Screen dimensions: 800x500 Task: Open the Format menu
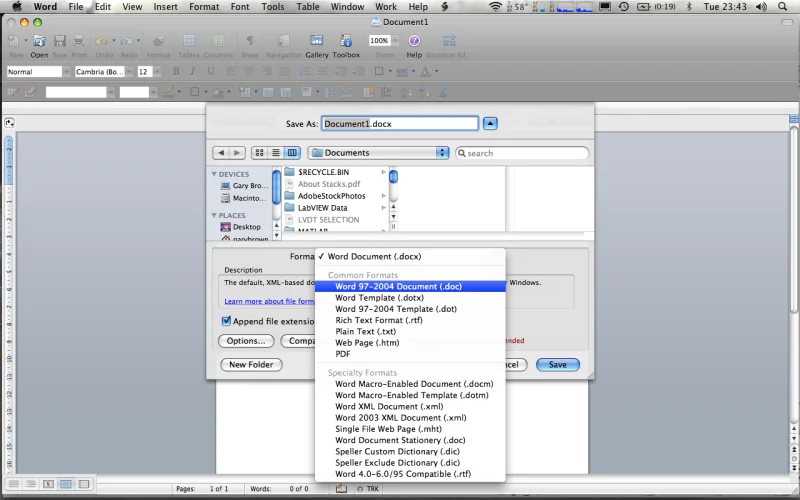coord(204,7)
